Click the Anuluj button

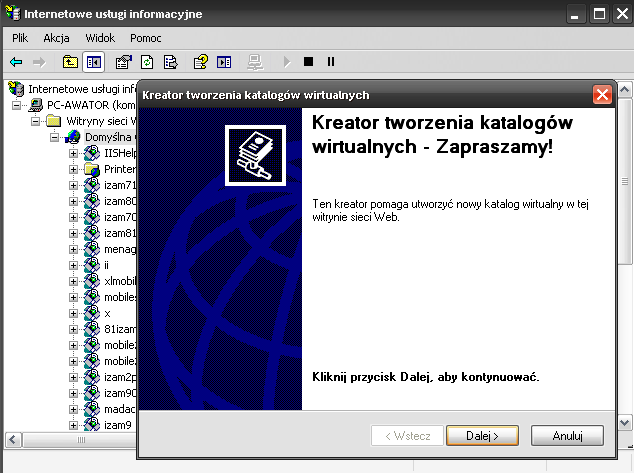pos(567,436)
